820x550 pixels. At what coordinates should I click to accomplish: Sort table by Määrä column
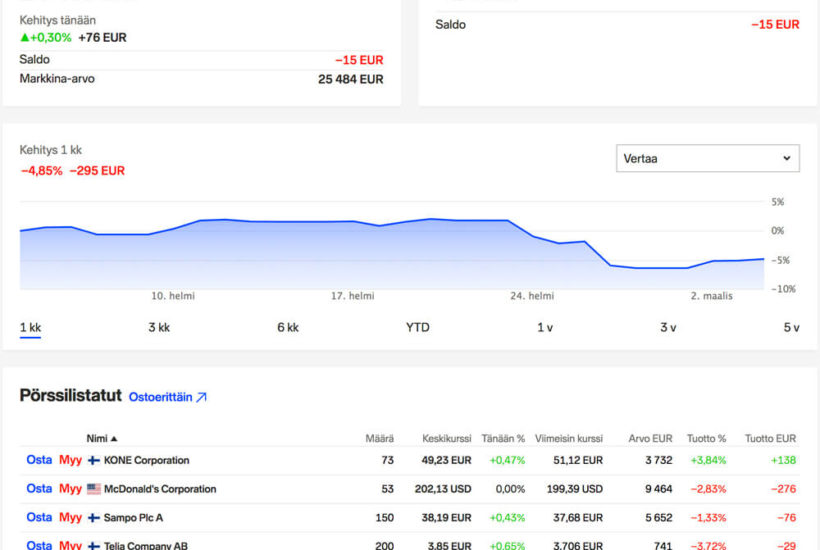click(380, 439)
